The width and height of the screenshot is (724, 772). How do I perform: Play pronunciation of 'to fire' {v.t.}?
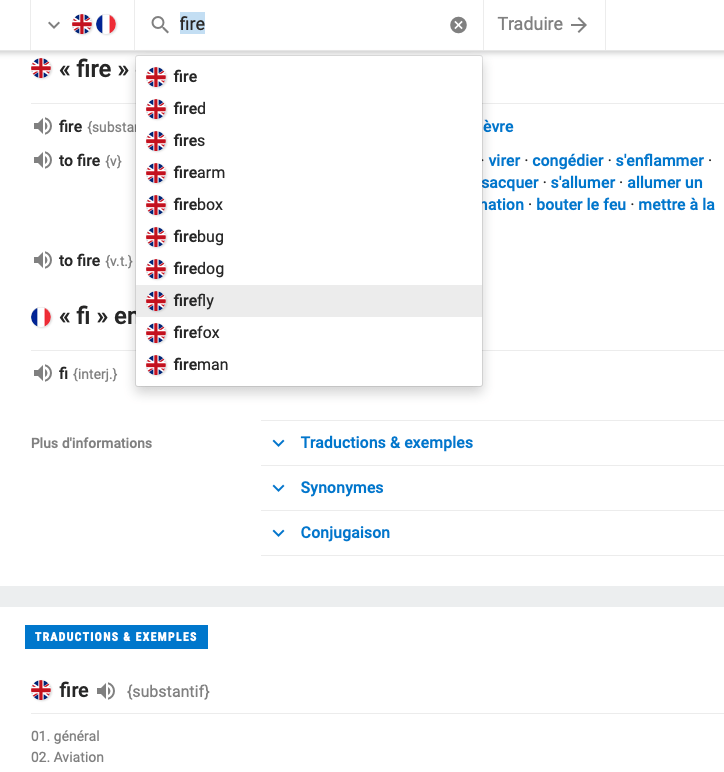pos(42,261)
